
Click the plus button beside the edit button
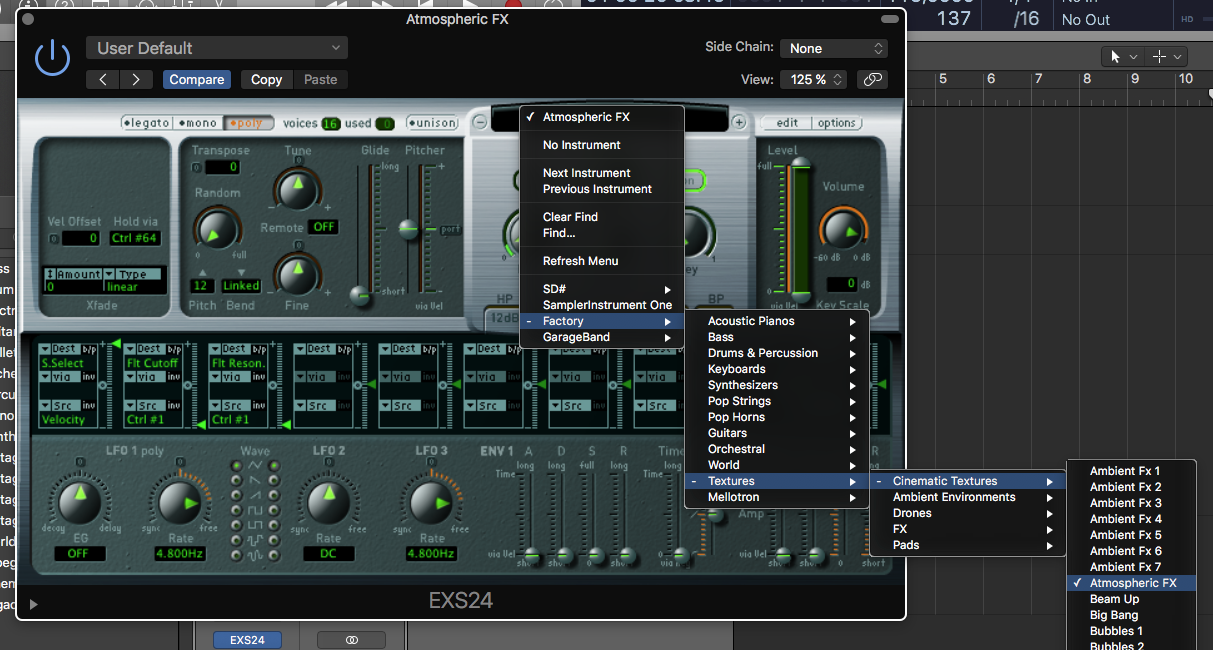(x=739, y=123)
